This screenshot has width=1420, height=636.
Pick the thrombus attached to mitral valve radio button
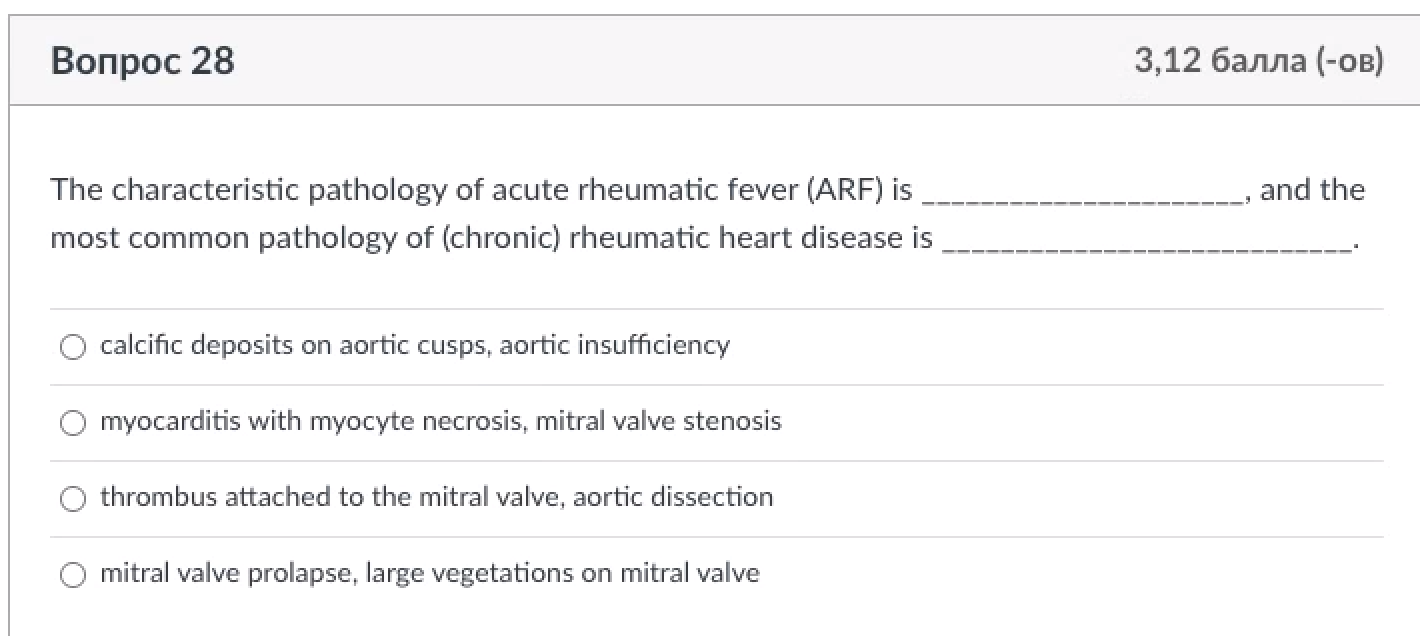pyautogui.click(x=73, y=499)
